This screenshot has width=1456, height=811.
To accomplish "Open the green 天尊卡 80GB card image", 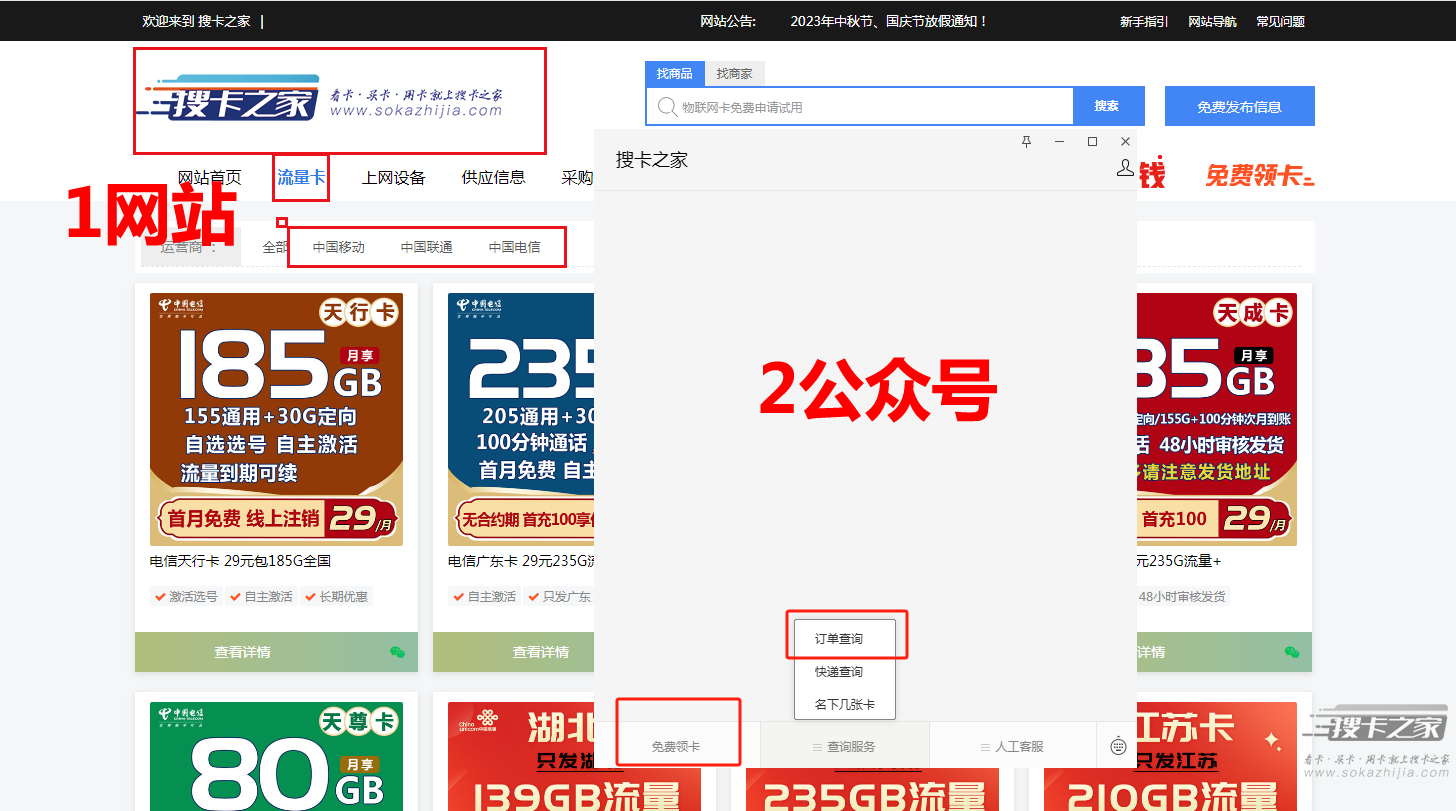I will tap(276, 756).
